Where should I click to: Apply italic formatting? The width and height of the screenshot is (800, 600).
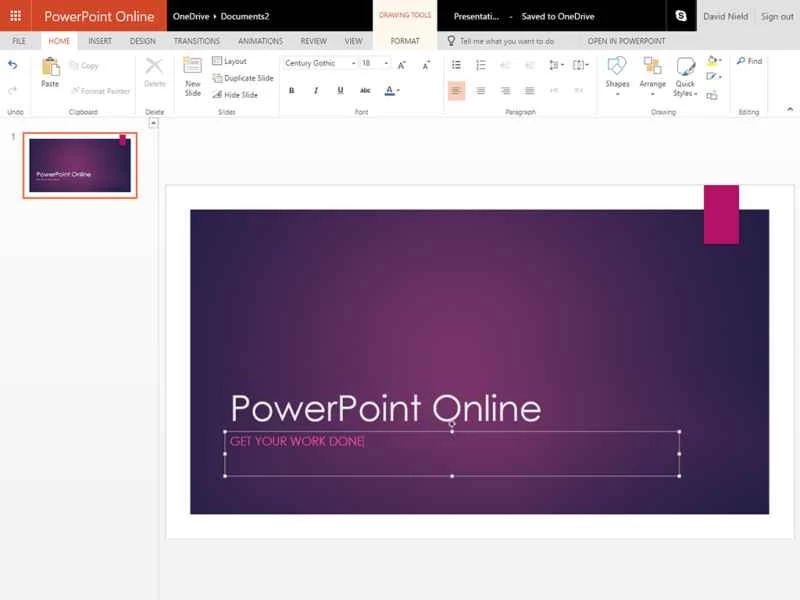pos(315,90)
